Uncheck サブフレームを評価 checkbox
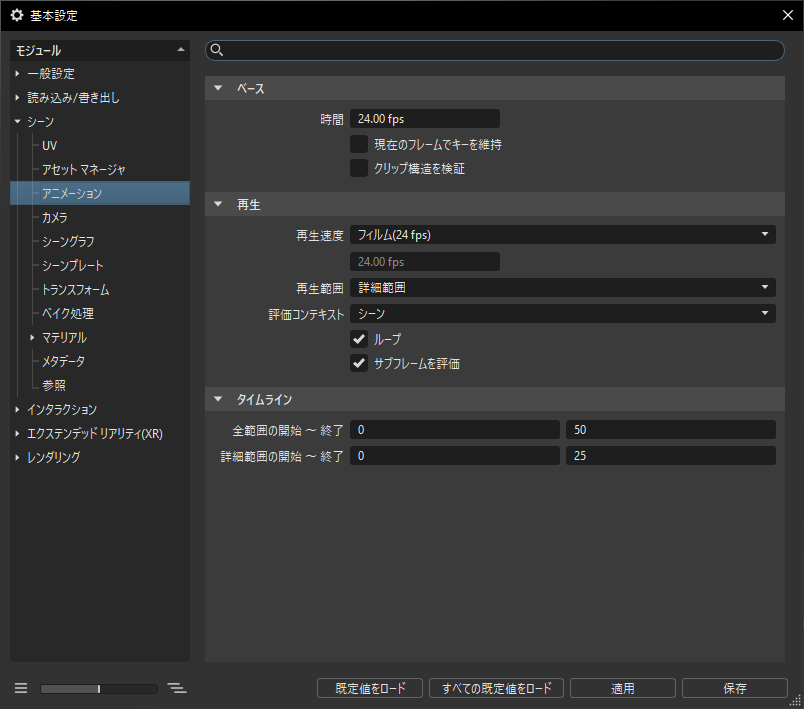Viewport: 804px width, 709px height. pos(359,363)
